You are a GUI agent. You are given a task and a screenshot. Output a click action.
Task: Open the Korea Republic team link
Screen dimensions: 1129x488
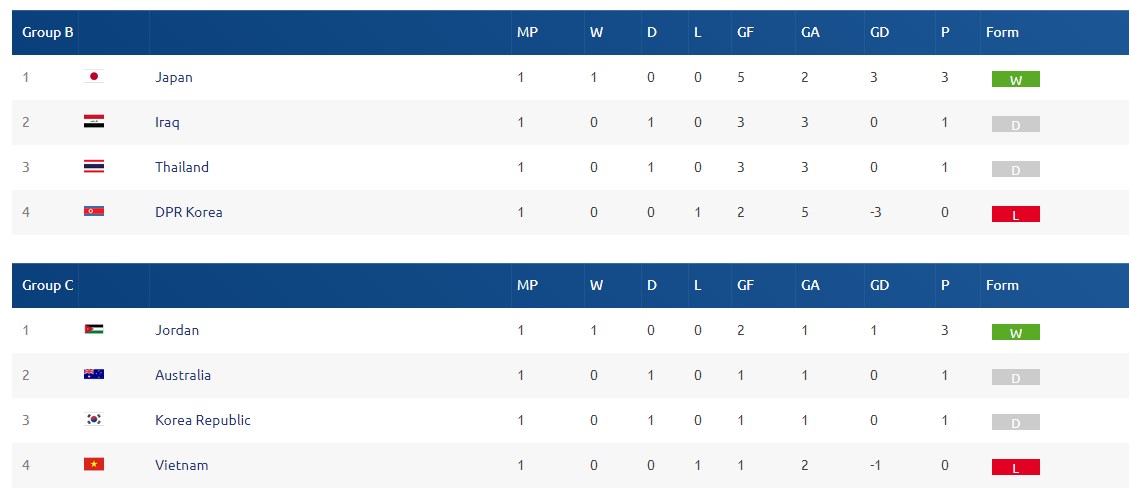click(202, 420)
